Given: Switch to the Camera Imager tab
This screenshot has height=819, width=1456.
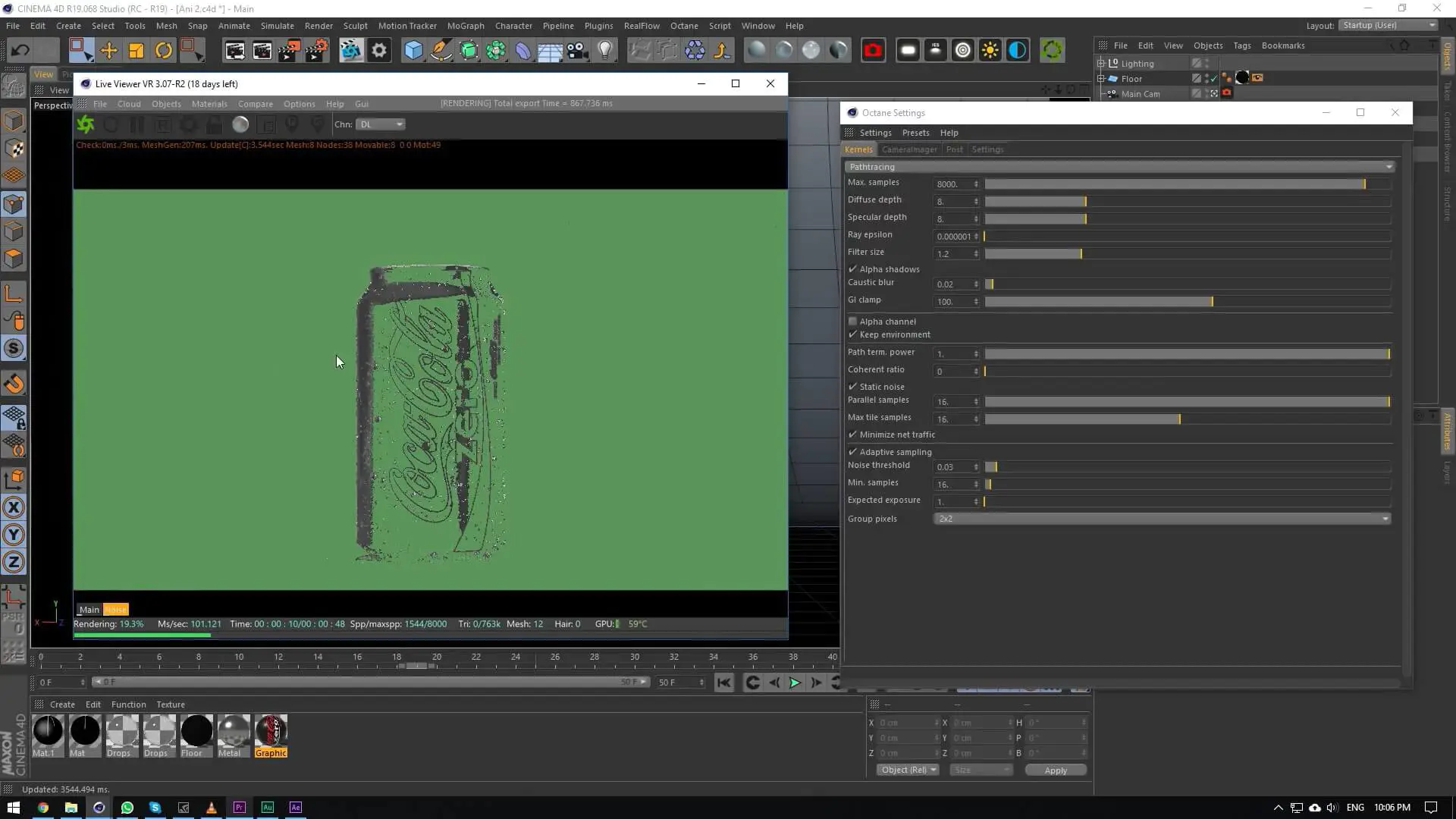Looking at the screenshot, I should pos(909,149).
